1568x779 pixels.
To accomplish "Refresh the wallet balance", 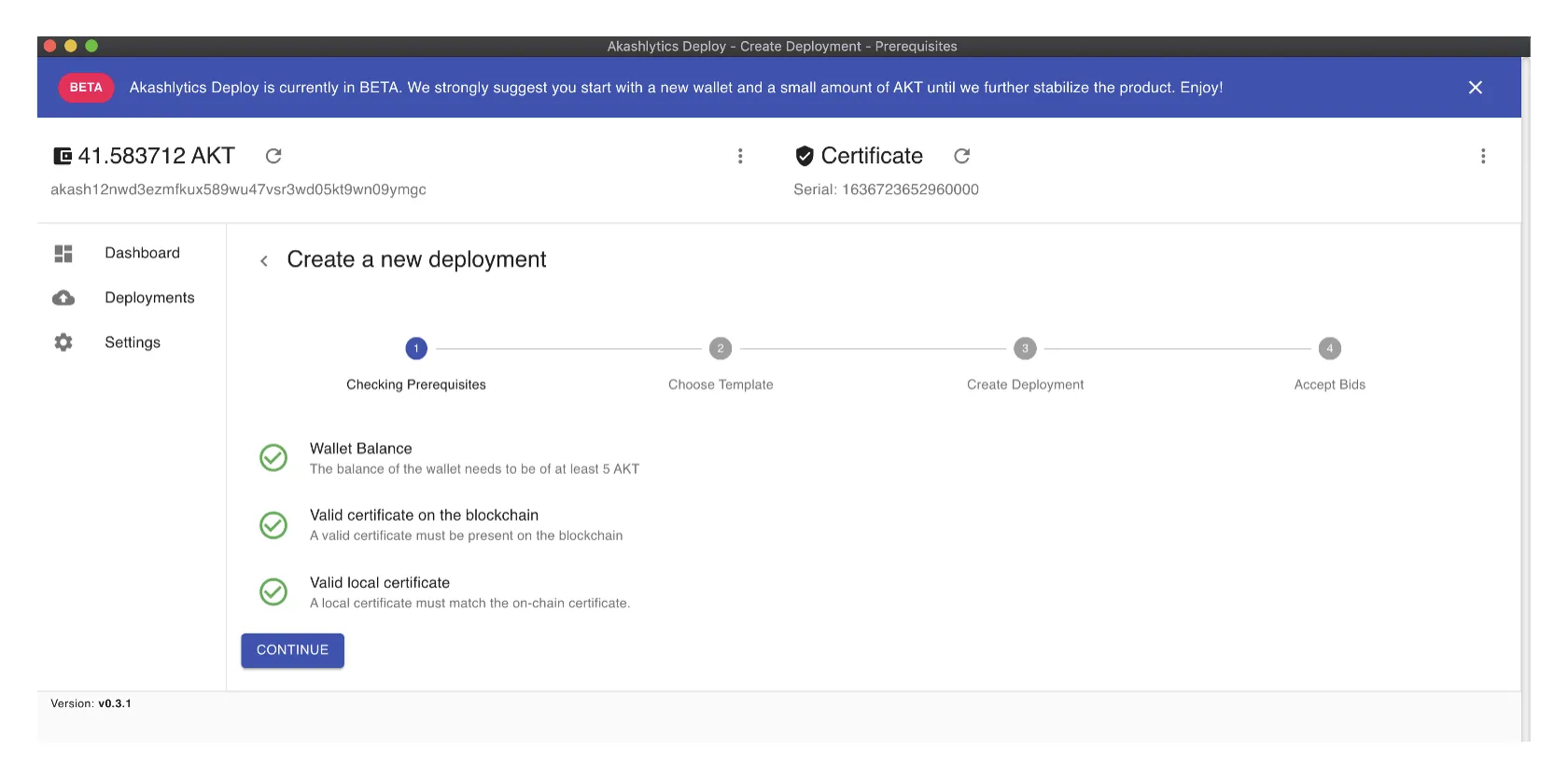I will (273, 156).
